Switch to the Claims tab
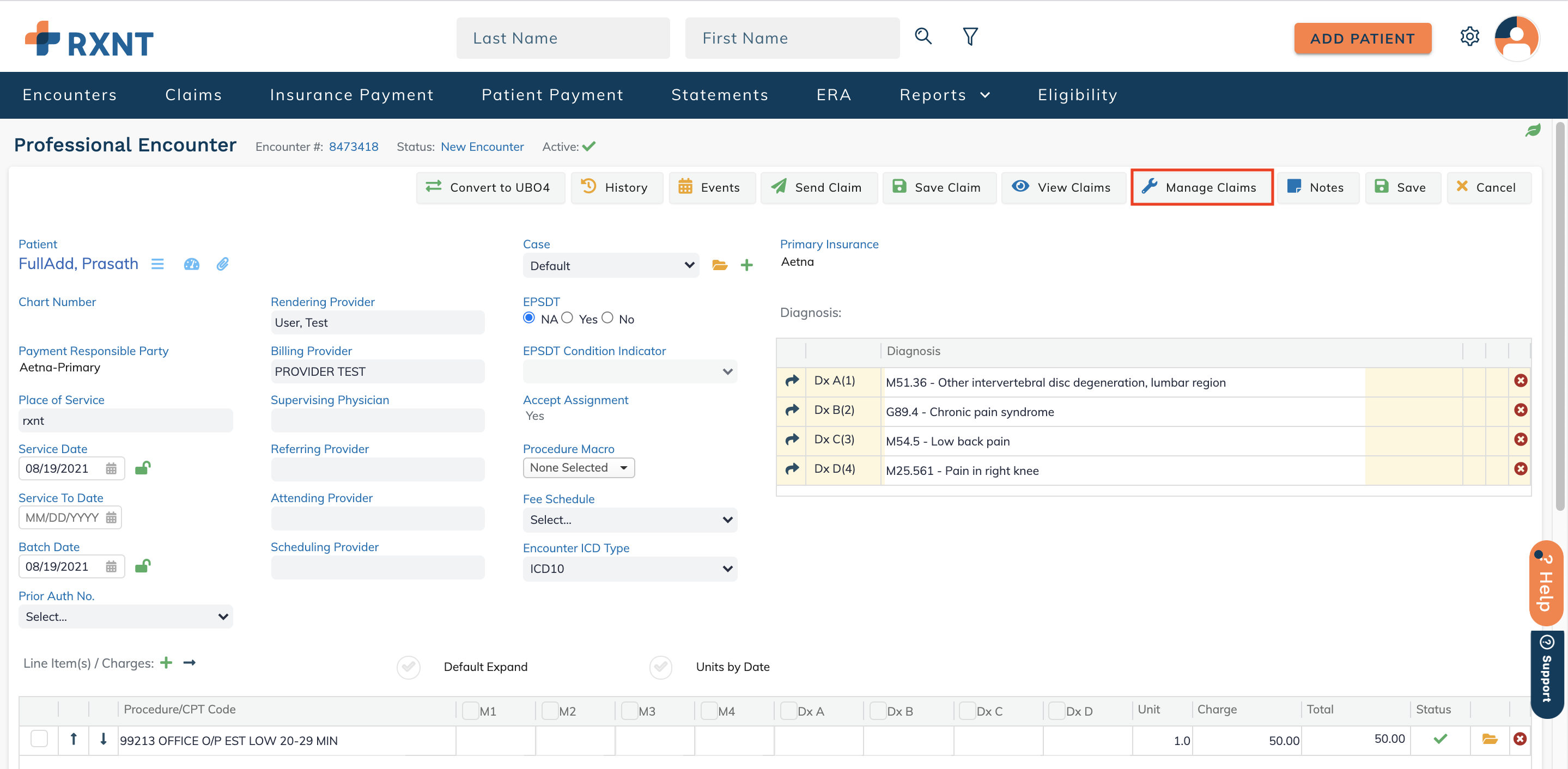Viewport: 1568px width, 769px height. coord(193,95)
